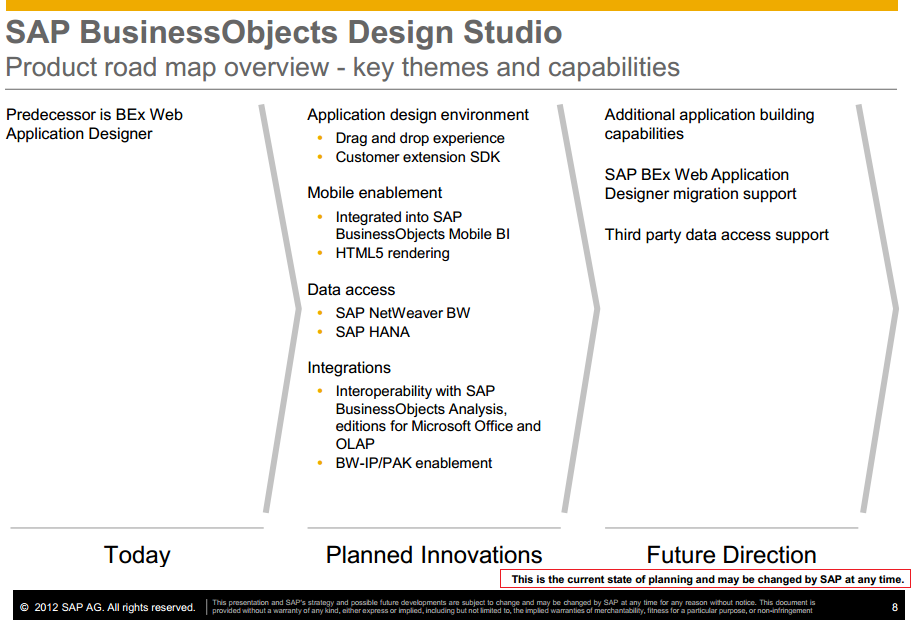Click the "Mobile enablement" heading

coord(374,193)
